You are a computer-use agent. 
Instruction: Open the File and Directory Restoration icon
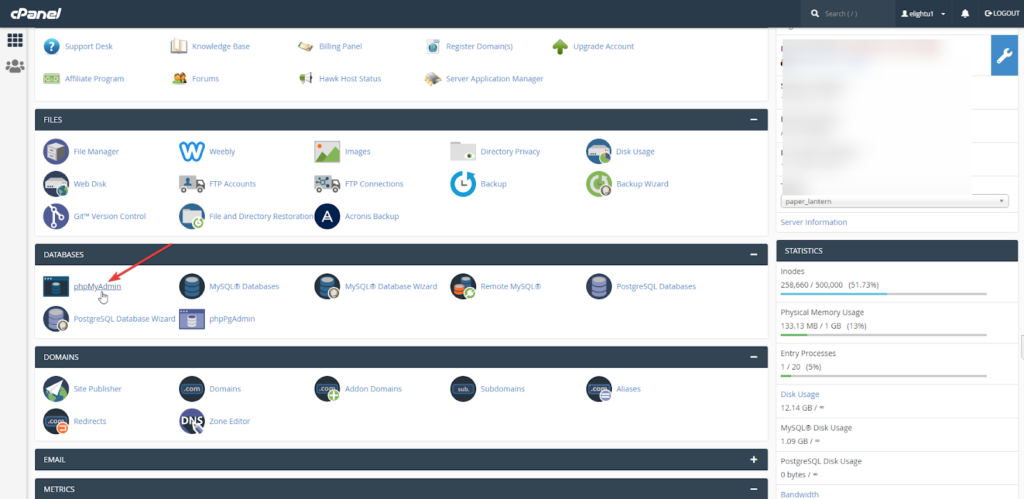(x=192, y=216)
